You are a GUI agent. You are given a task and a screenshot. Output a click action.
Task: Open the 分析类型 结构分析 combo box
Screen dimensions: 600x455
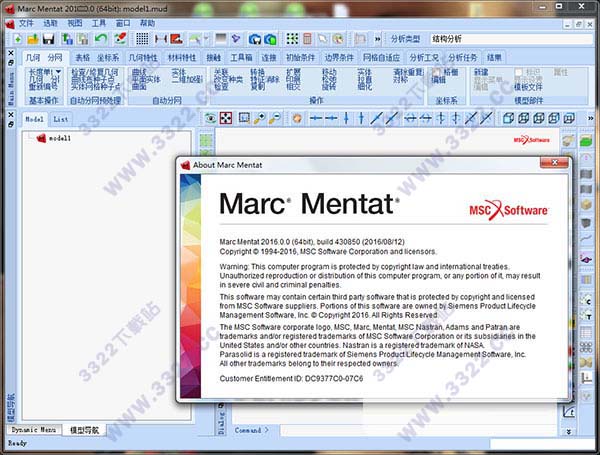[511, 39]
